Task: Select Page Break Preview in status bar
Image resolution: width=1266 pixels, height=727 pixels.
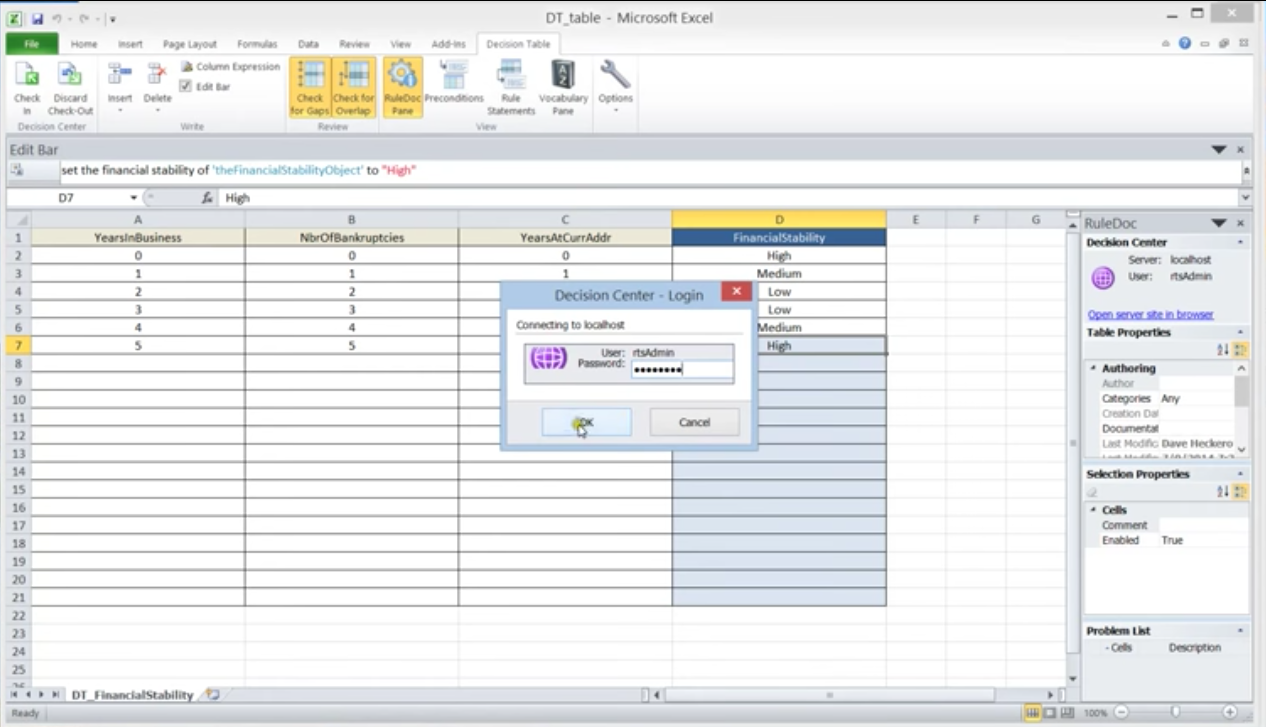Action: (1067, 713)
